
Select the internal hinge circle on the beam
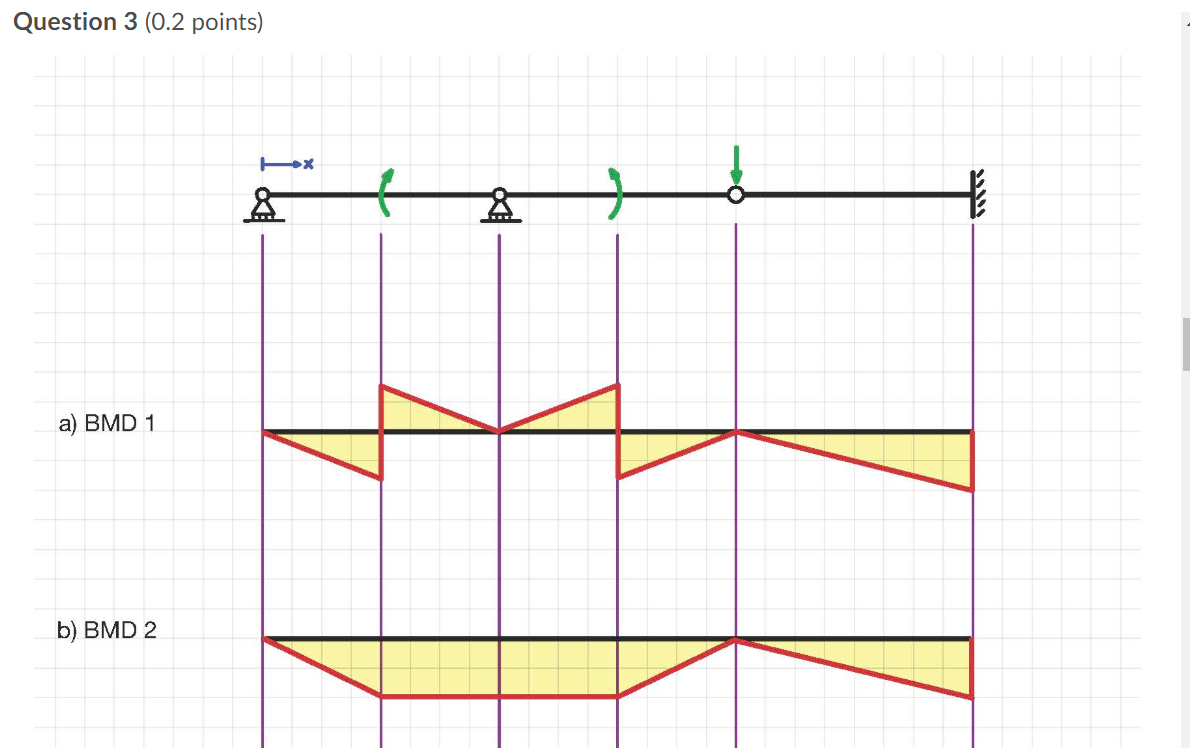click(x=736, y=195)
